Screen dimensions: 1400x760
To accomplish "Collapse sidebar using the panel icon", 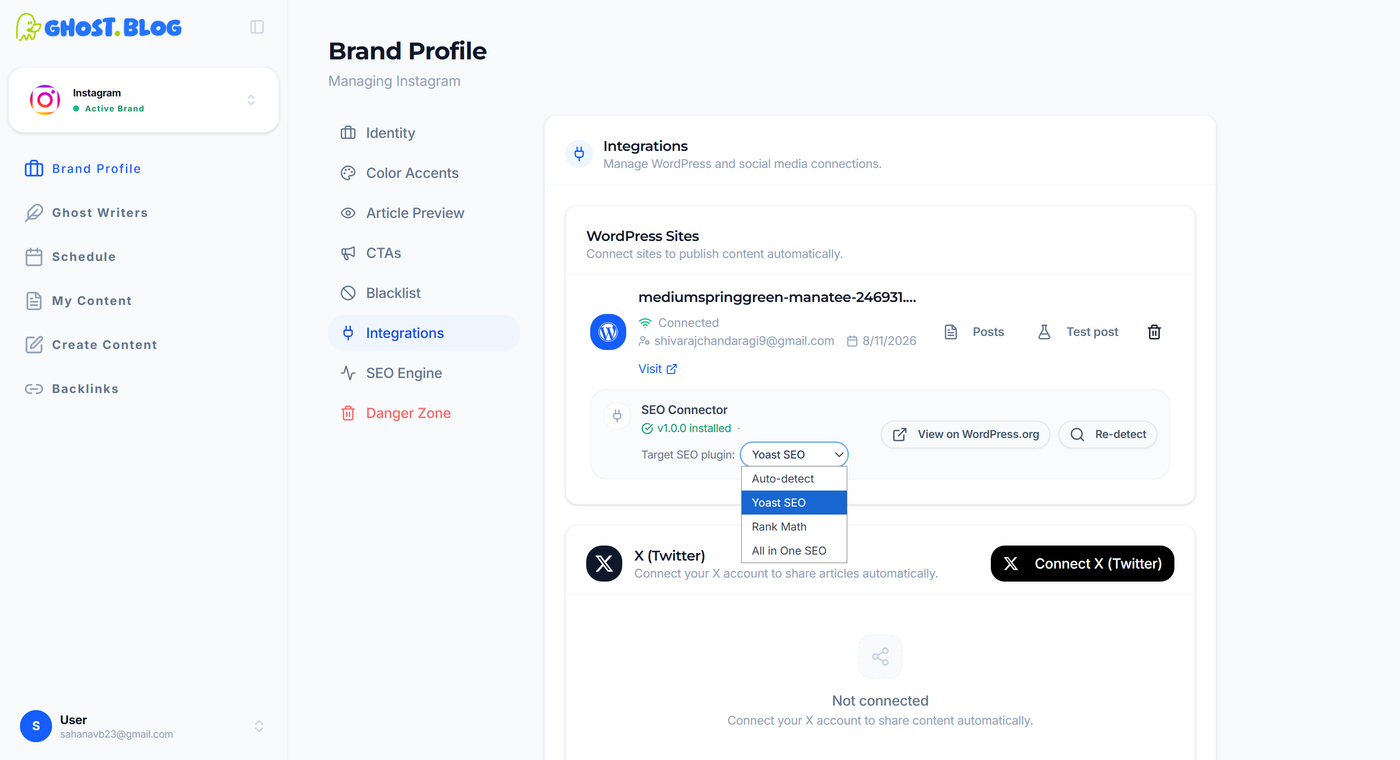I will [x=257, y=27].
